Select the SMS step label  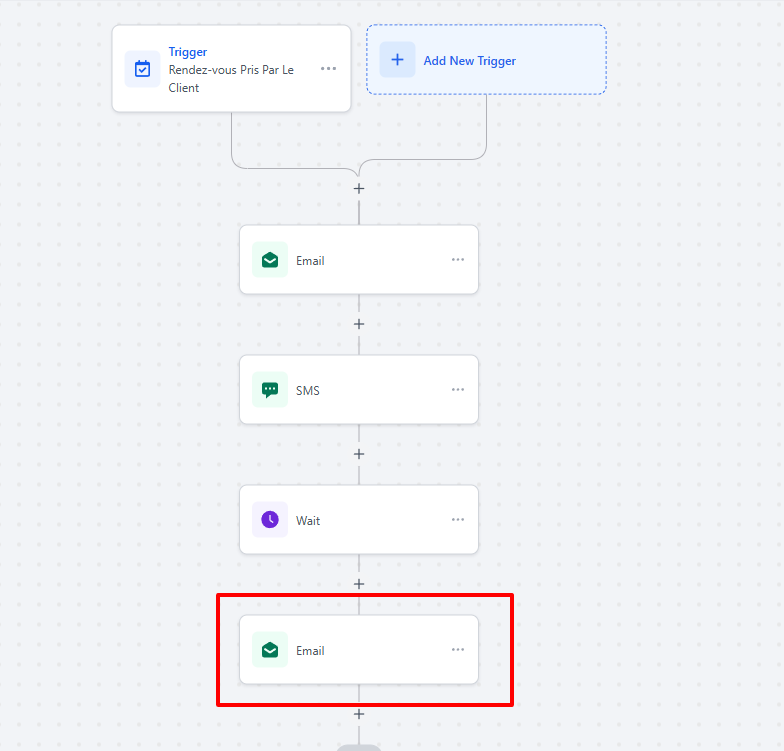[x=308, y=391]
